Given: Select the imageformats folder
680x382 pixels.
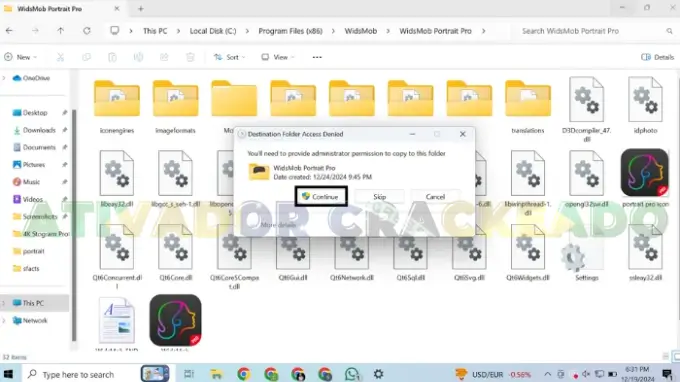Looking at the screenshot, I should coord(175,106).
